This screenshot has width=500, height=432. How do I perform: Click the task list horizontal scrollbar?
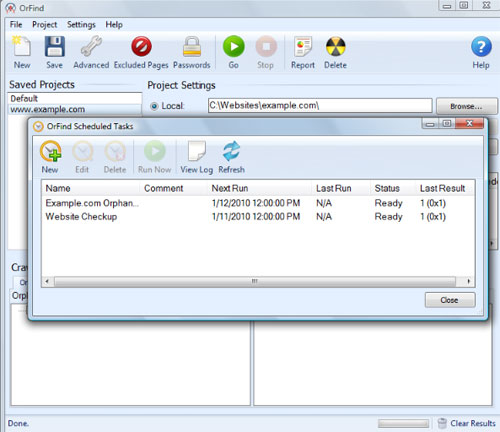tap(255, 281)
